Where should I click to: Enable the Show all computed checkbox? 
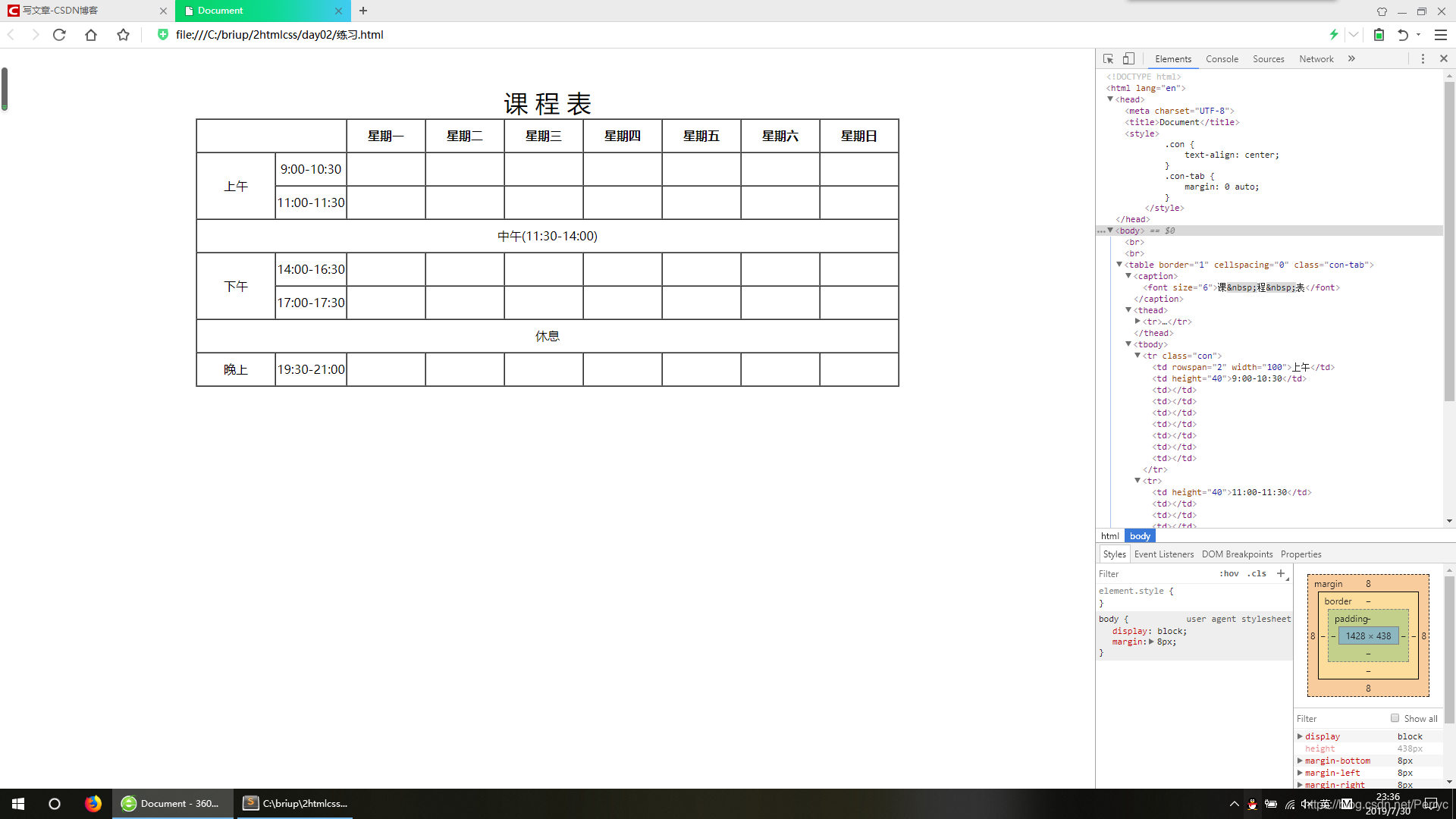[x=1395, y=718]
